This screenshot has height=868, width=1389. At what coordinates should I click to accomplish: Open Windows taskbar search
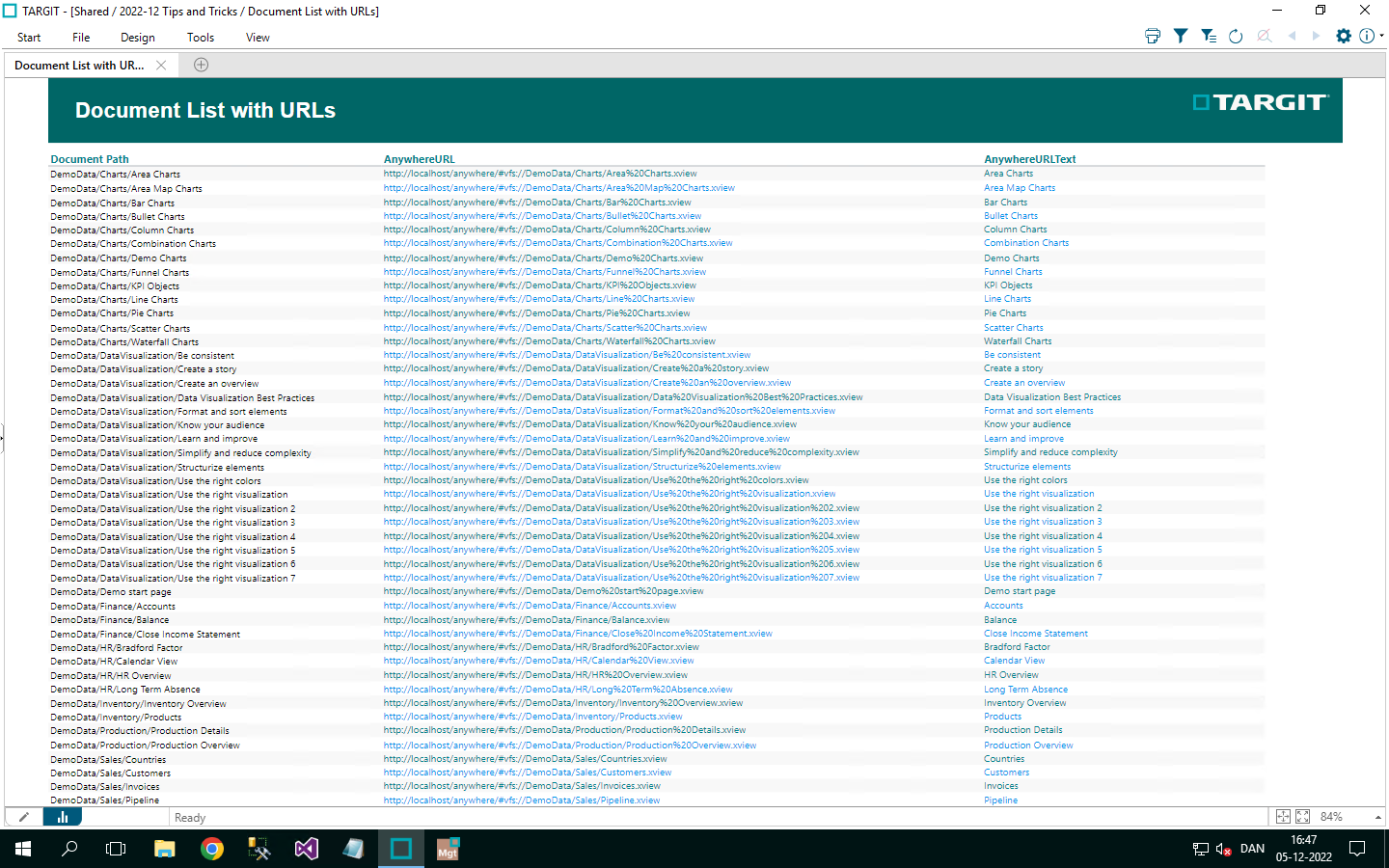pyautogui.click(x=69, y=849)
